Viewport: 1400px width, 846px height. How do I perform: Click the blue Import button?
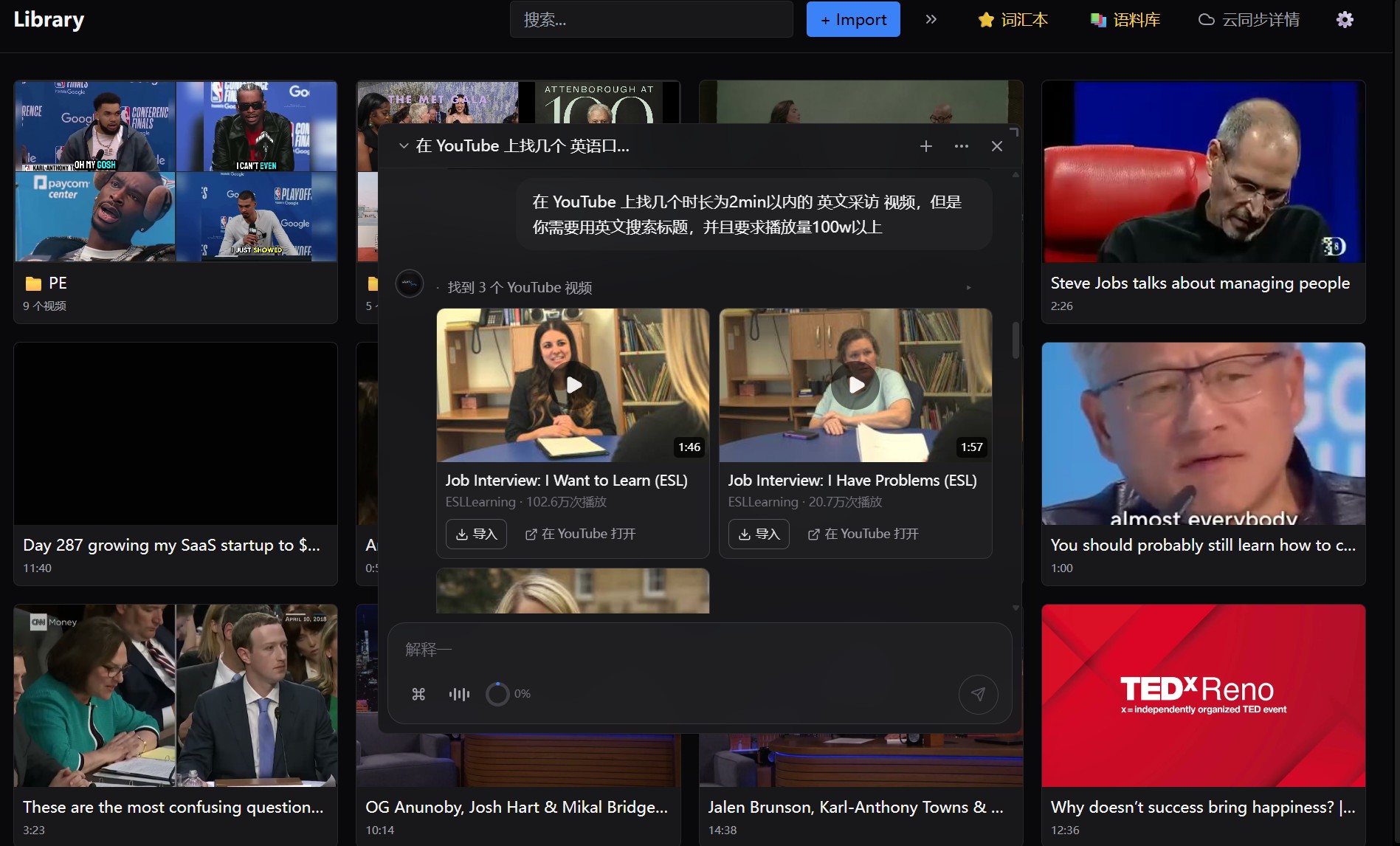coord(853,19)
